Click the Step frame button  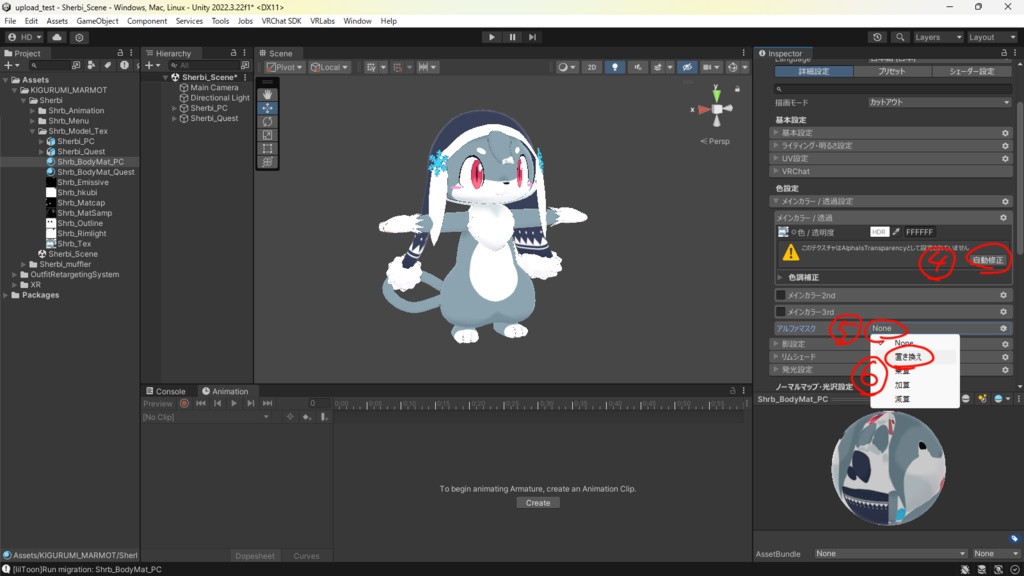532,37
